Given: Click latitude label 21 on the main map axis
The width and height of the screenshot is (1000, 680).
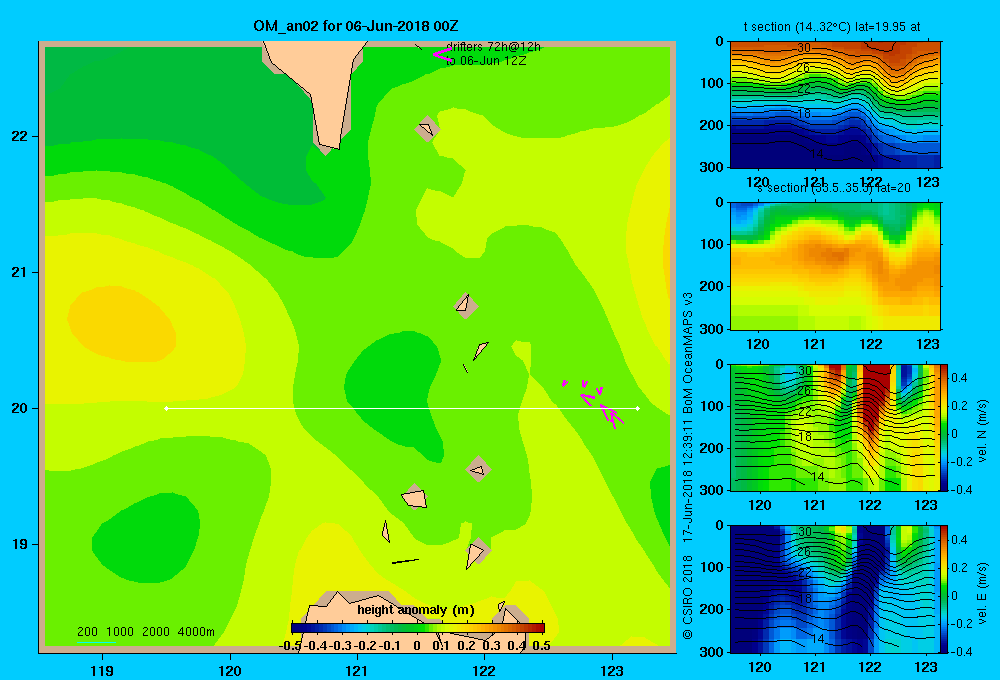Looking at the screenshot, I should [20, 272].
